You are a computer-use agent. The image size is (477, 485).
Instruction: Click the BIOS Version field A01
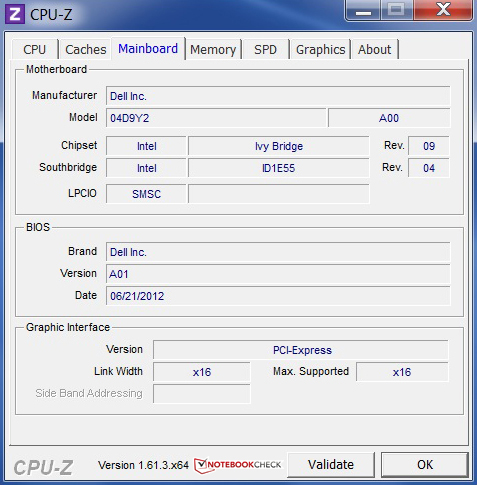(x=278, y=274)
